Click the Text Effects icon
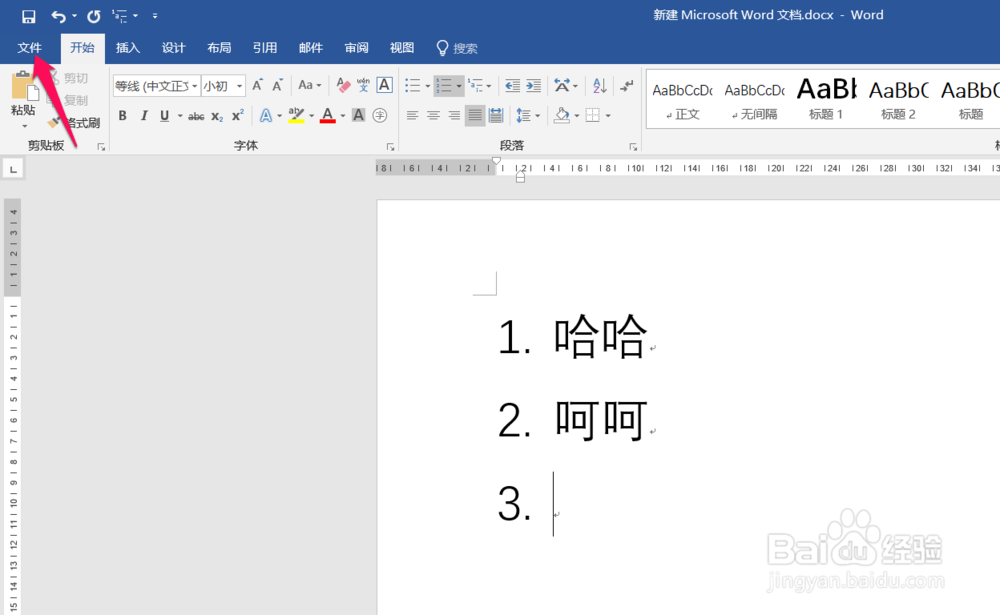 click(265, 115)
